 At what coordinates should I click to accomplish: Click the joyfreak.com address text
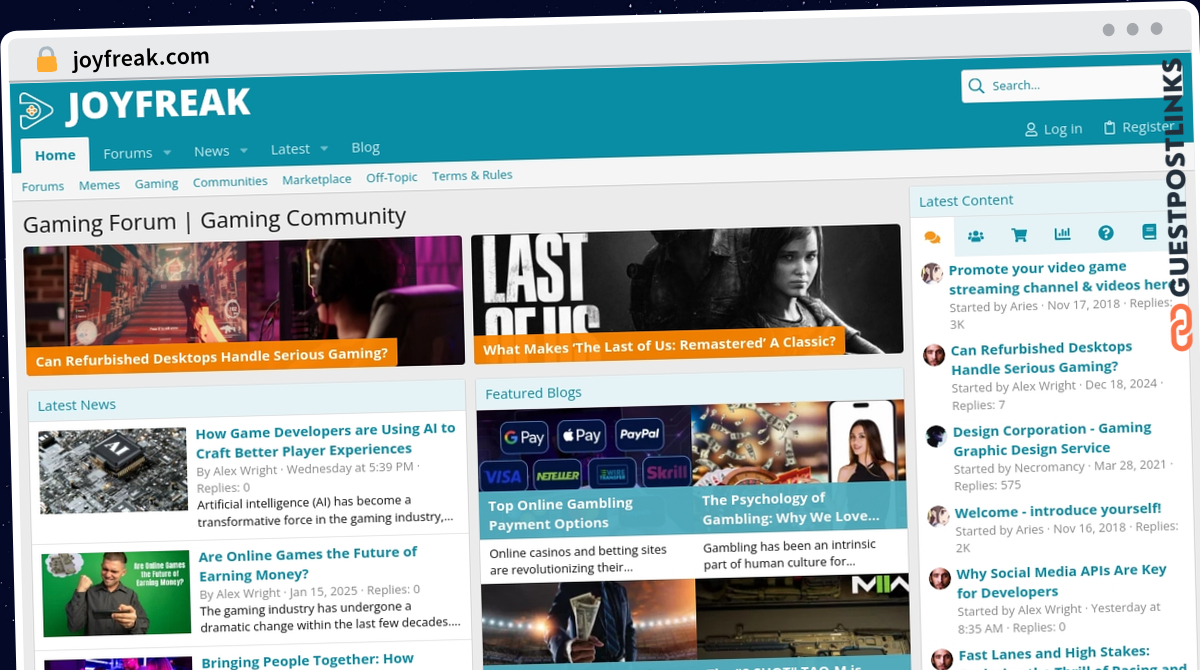(x=141, y=58)
